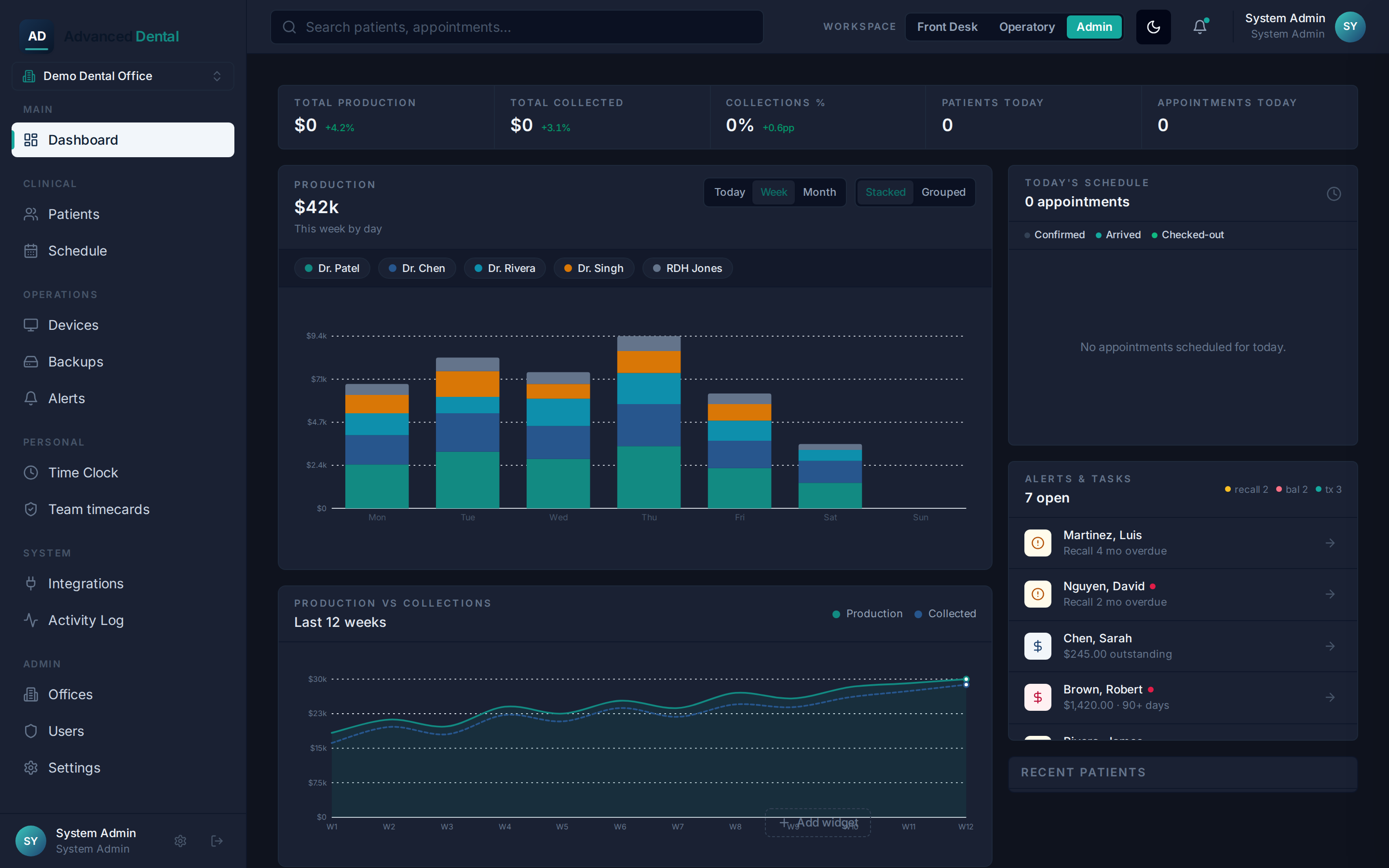Filter alerts by tx 3 tag
This screenshot has width=1389, height=868.
[x=1328, y=489]
